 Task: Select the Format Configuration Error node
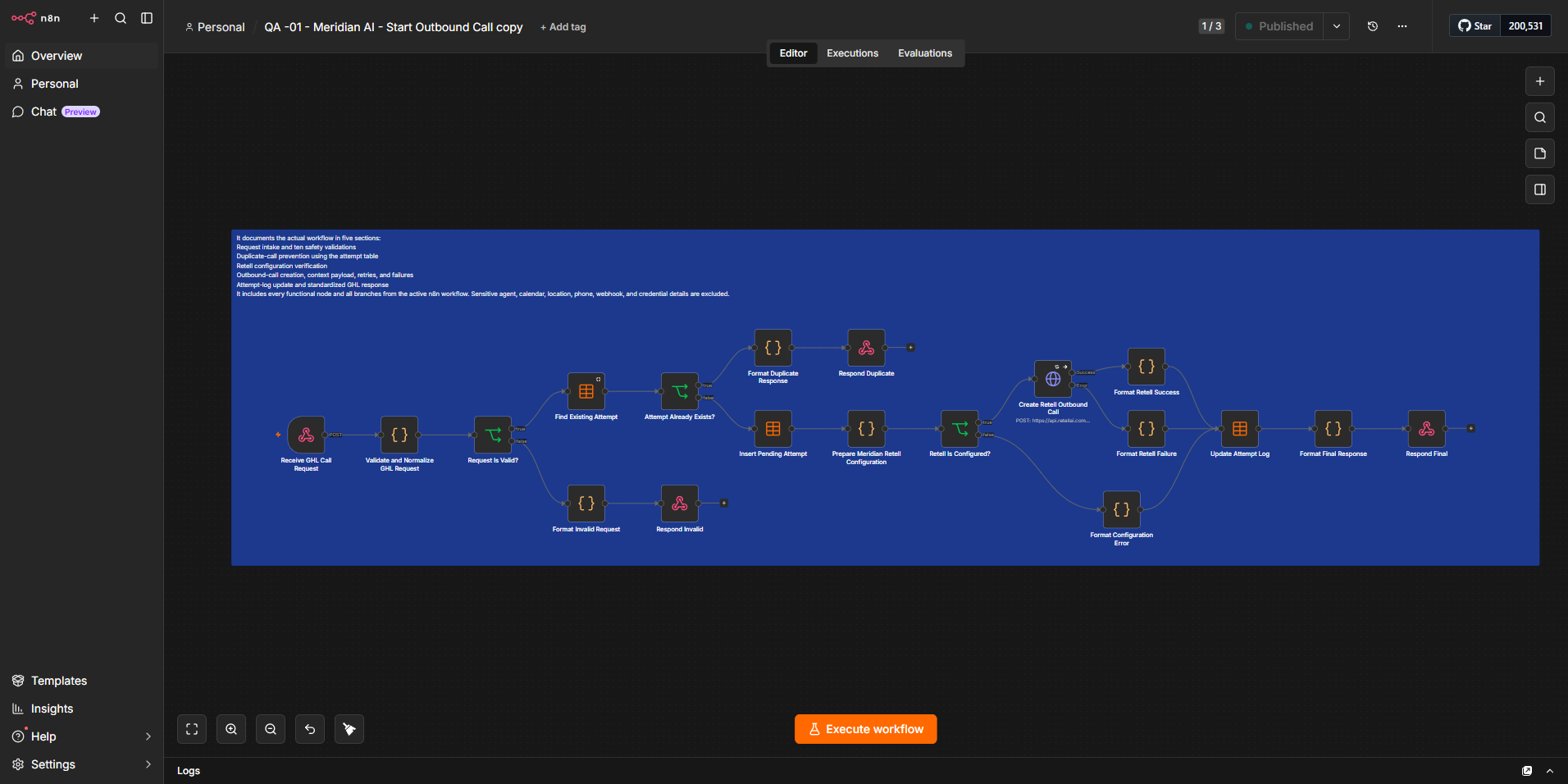1122,509
